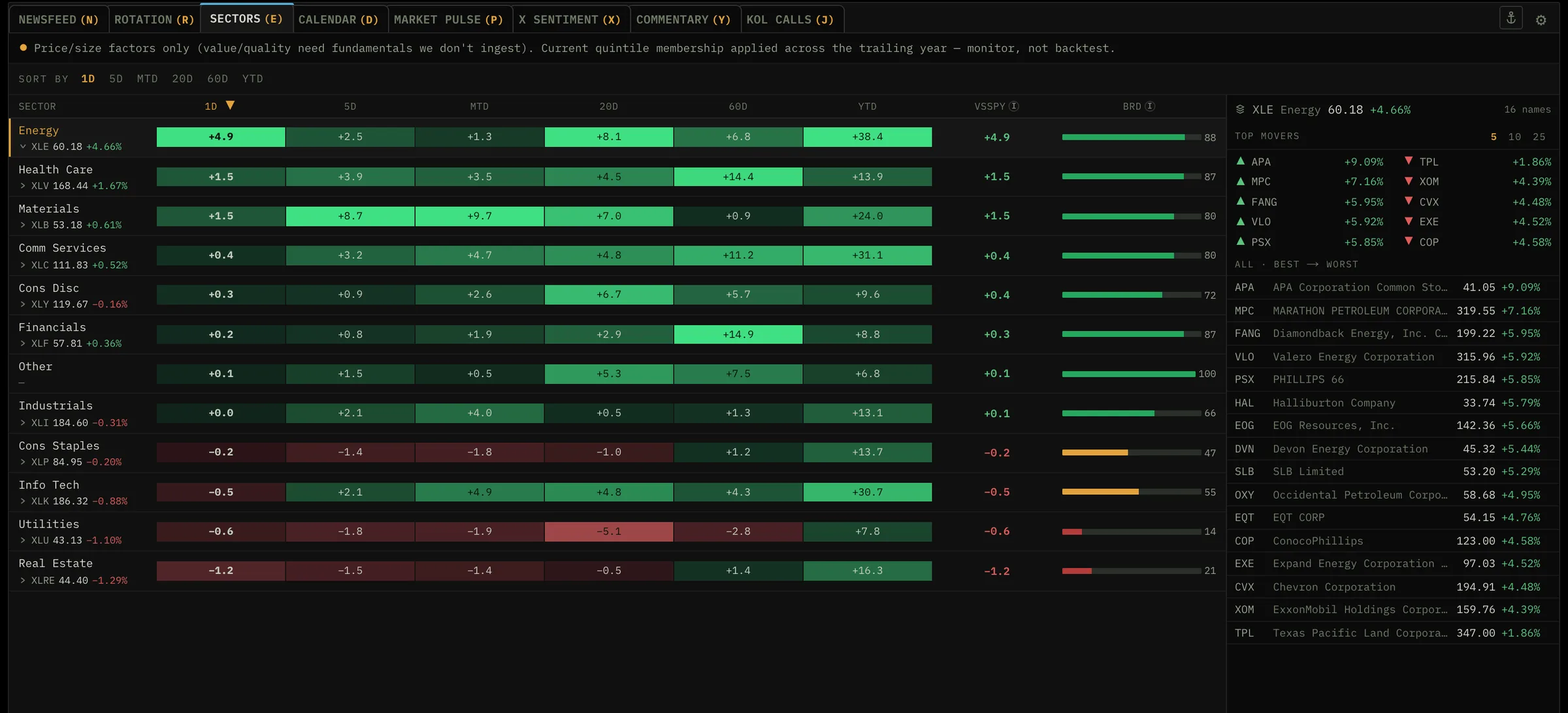Click up arrow next to VLO mover
The height and width of the screenshot is (713, 1568).
(x=1241, y=221)
